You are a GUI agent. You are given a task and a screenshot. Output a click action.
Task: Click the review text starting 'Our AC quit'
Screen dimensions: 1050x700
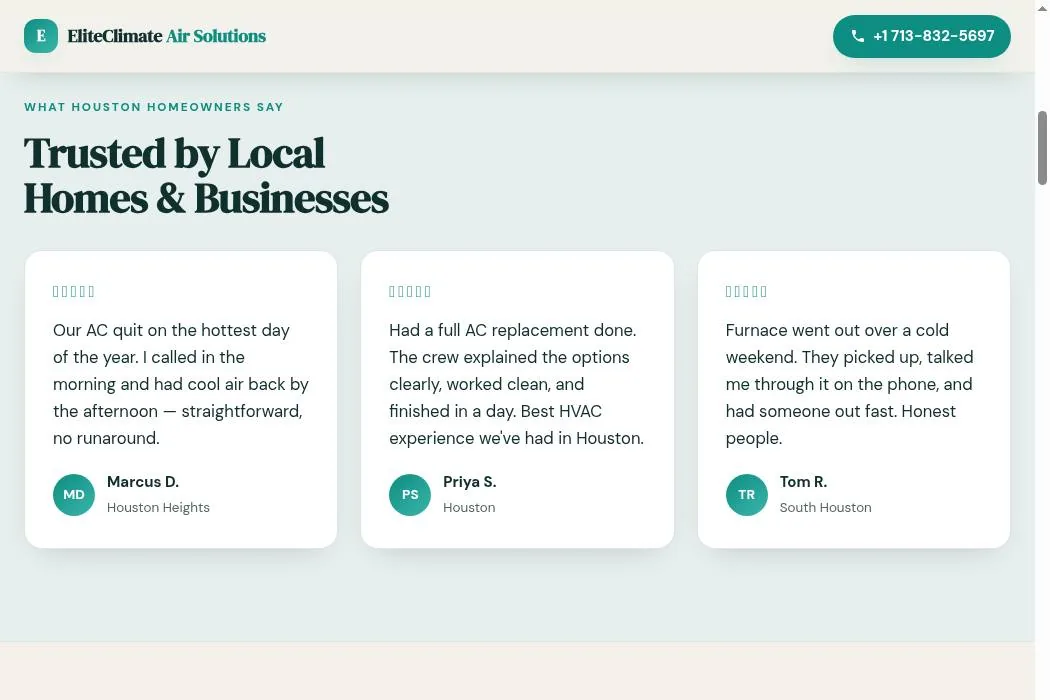click(x=181, y=384)
